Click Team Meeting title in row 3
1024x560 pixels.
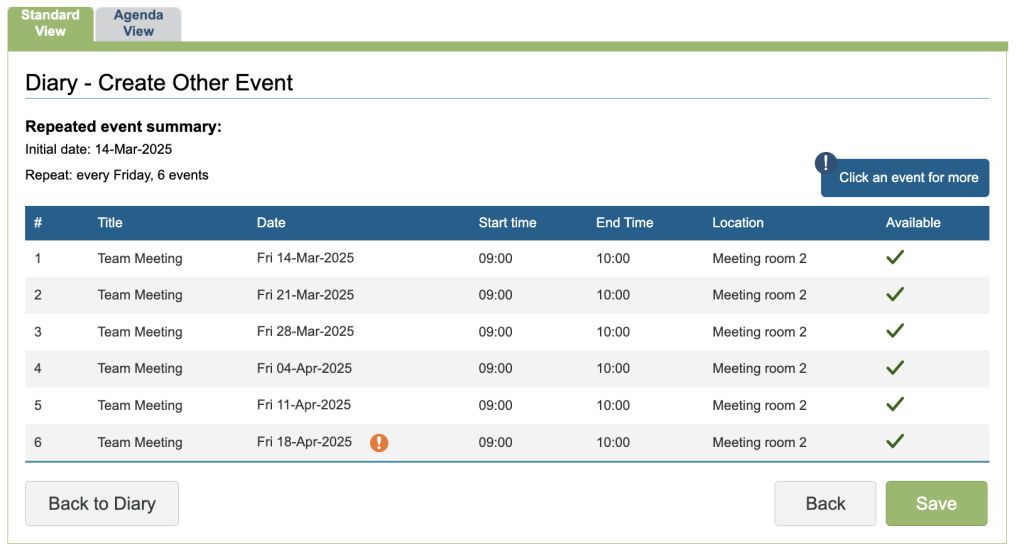[140, 332]
